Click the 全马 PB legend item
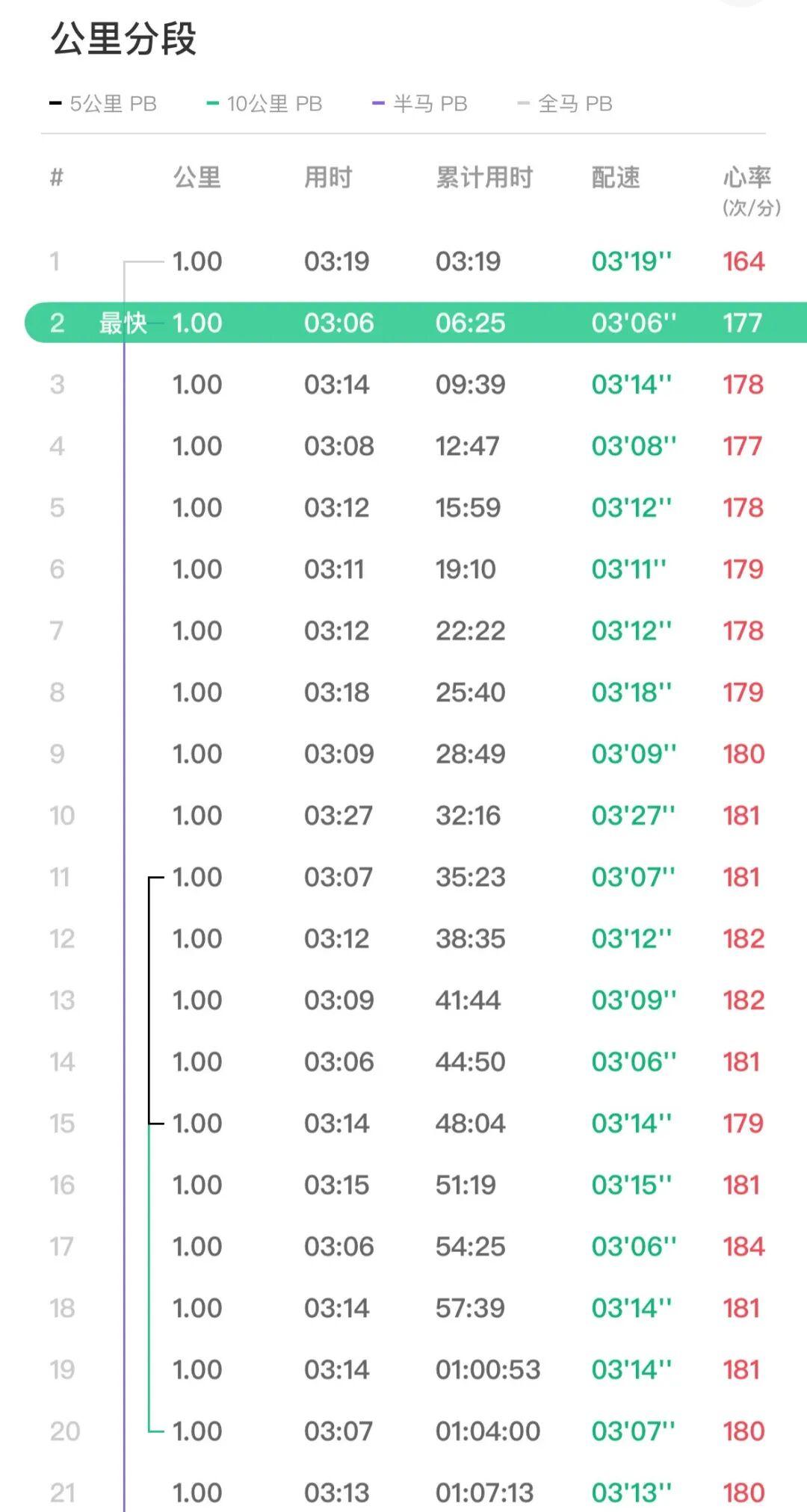Screen dimensions: 807x1512 (x=565, y=104)
